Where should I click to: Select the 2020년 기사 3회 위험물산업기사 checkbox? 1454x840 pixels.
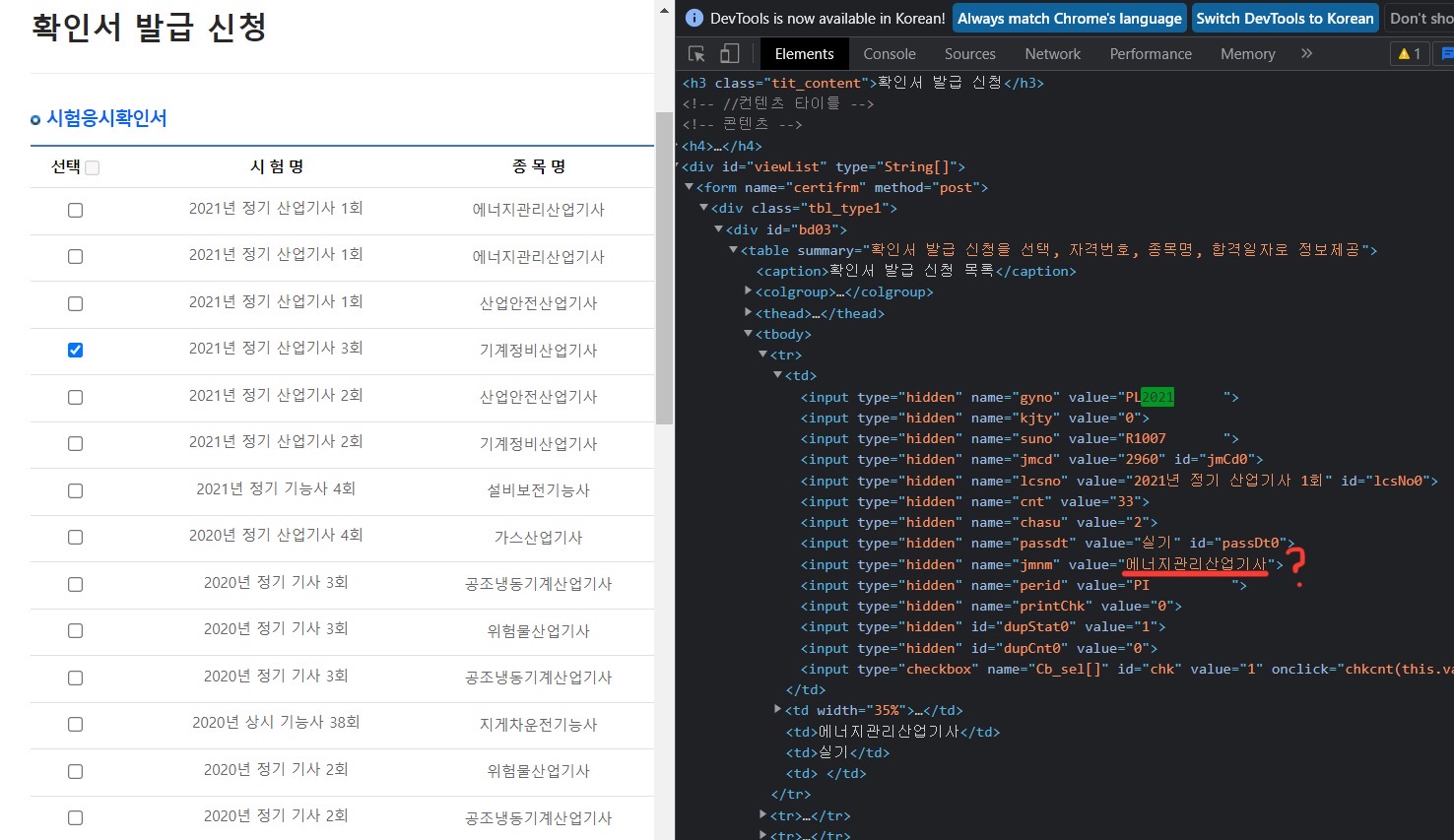click(x=75, y=630)
